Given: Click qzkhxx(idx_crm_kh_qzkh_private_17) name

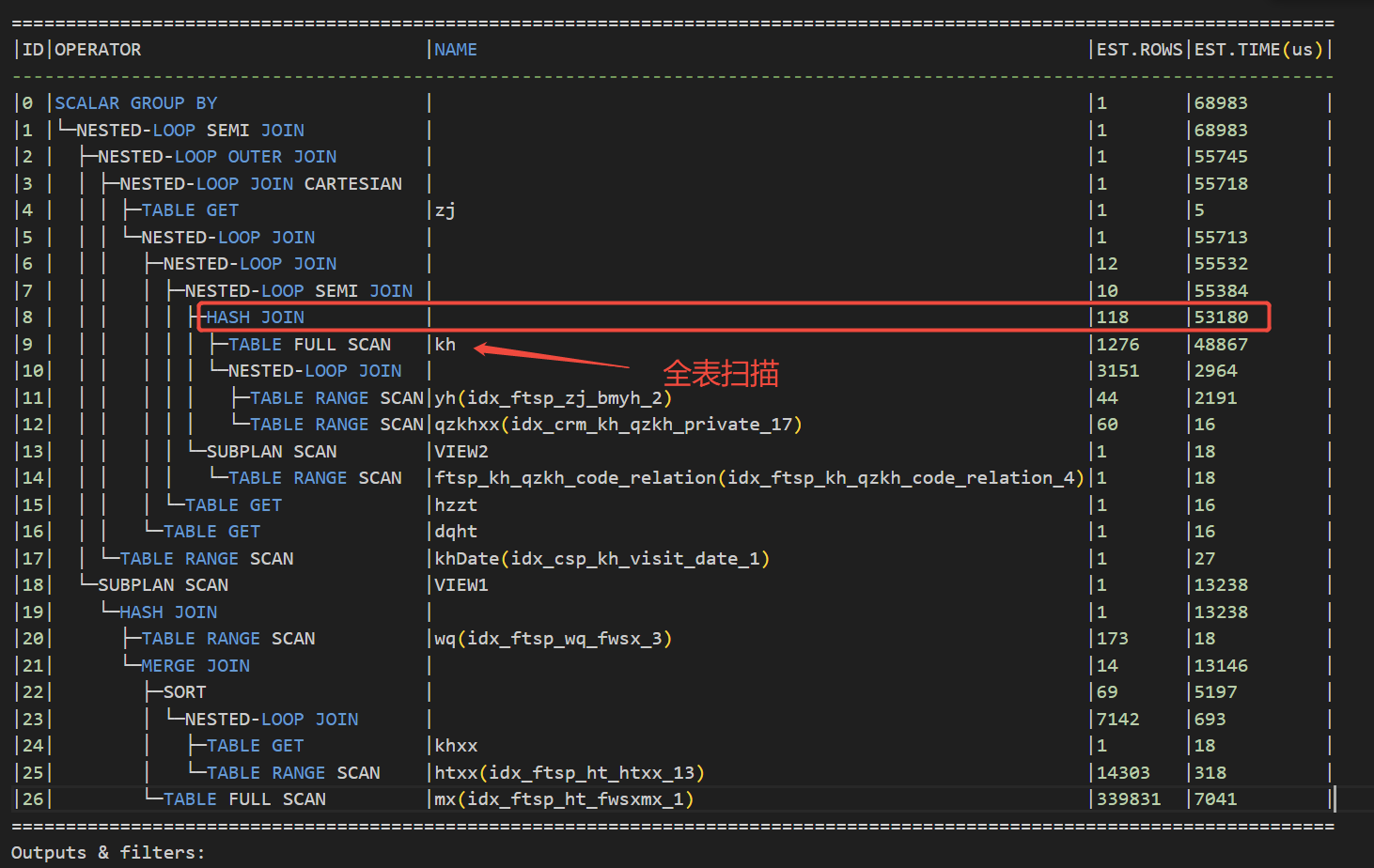Looking at the screenshot, I should tap(618, 425).
